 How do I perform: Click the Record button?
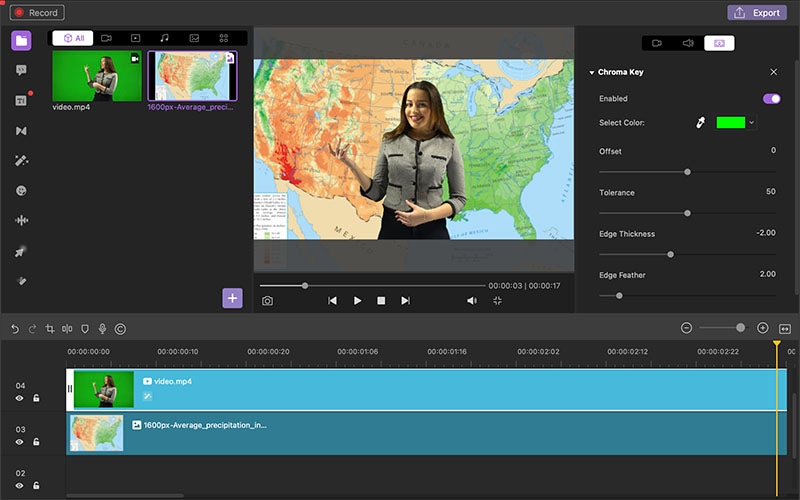click(37, 13)
